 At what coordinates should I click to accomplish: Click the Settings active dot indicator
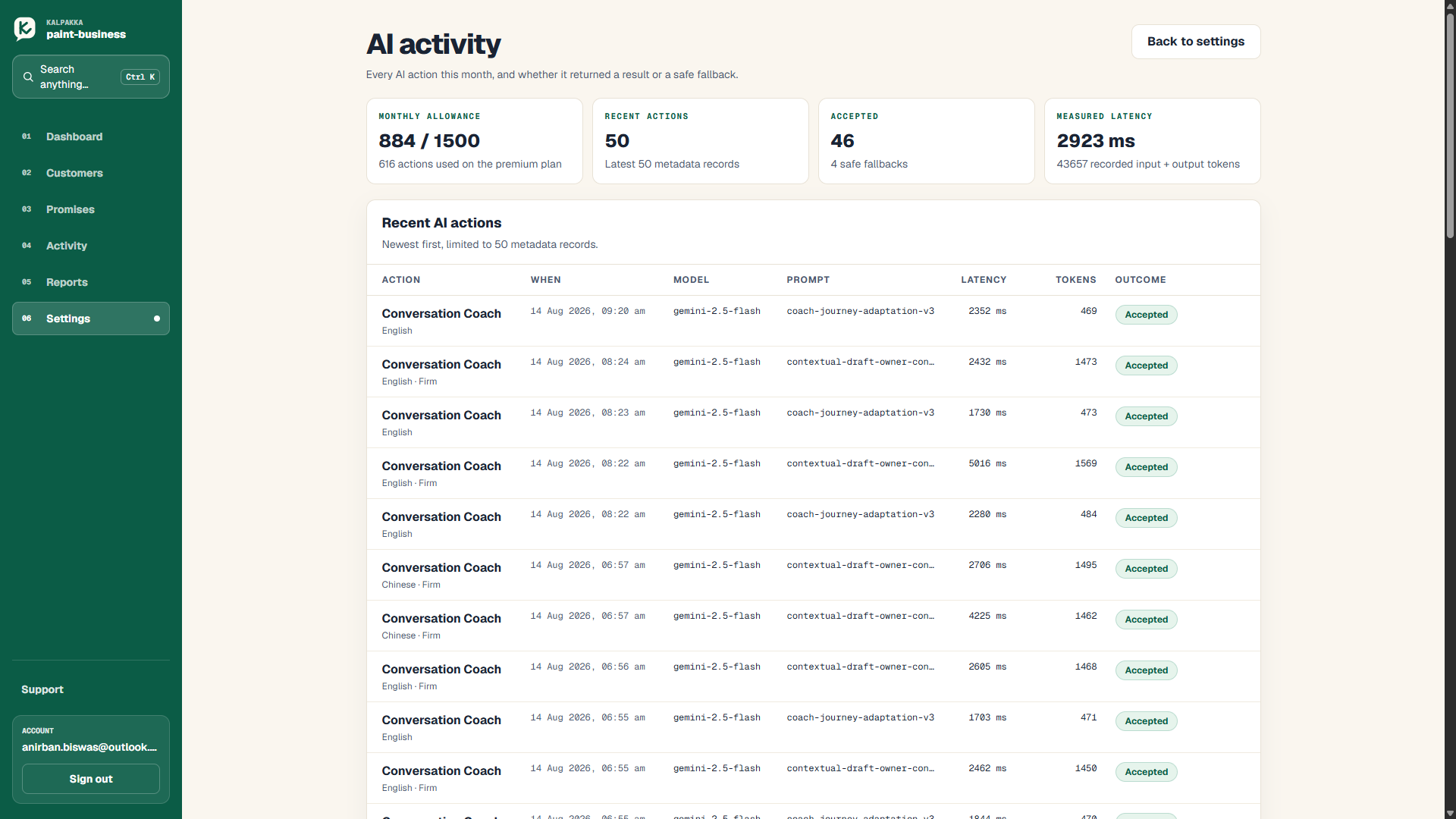(157, 318)
